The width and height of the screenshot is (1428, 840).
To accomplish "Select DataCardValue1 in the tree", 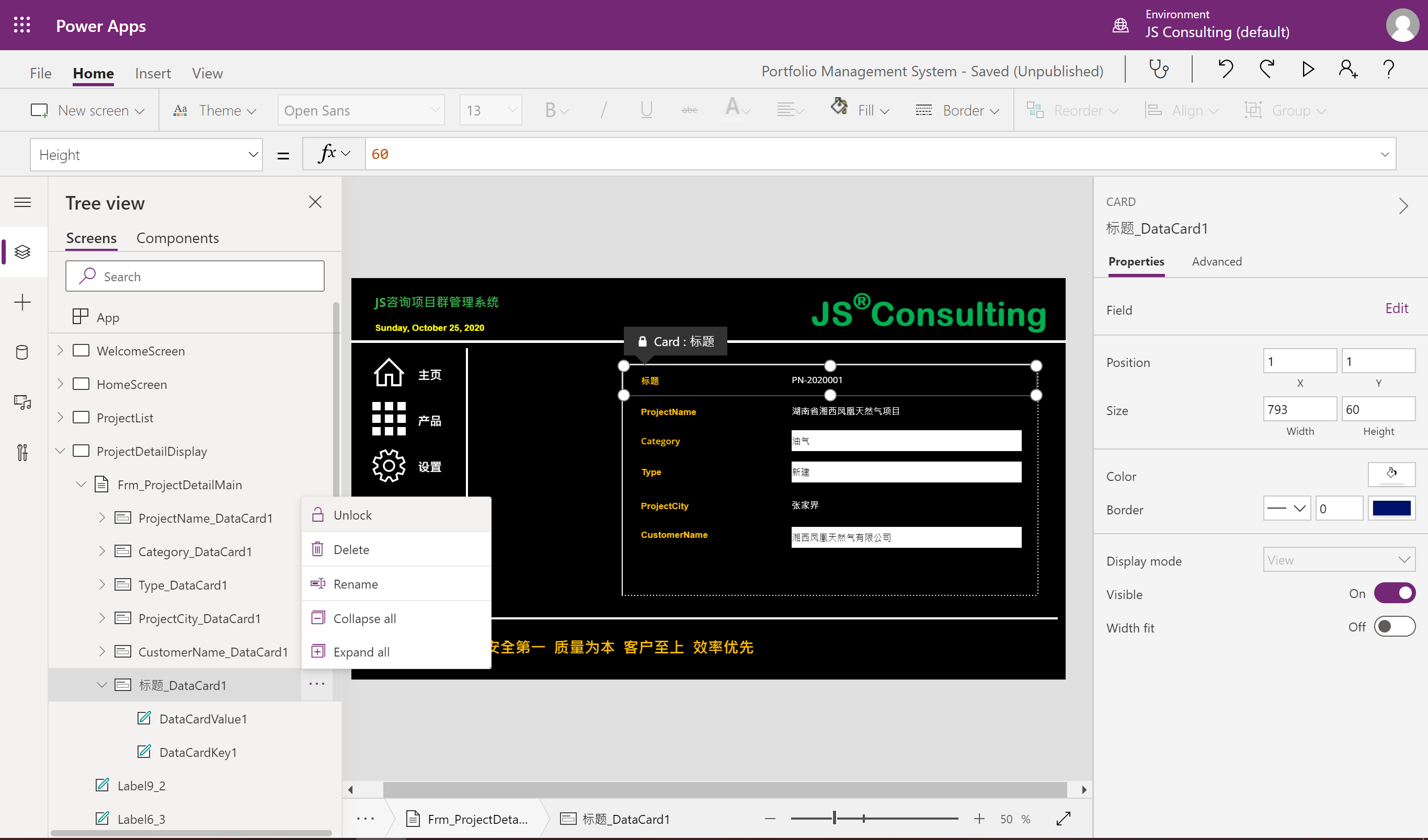I will coord(203,719).
